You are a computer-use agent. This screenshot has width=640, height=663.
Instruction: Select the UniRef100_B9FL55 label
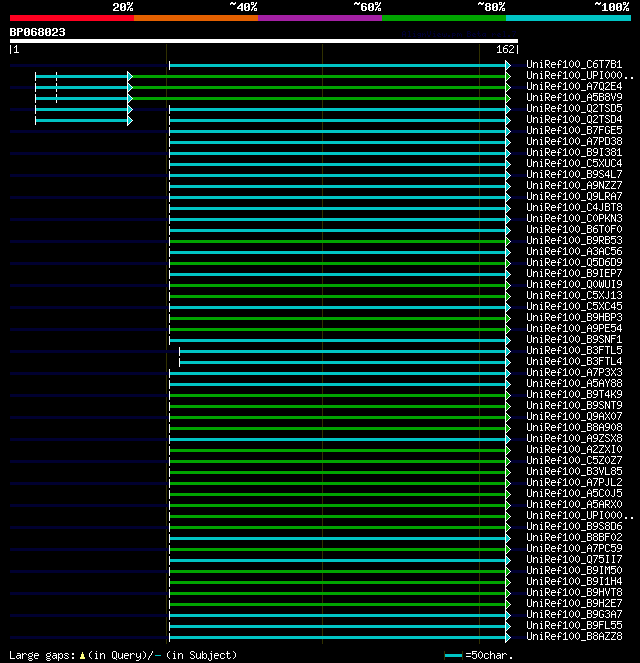click(574, 625)
